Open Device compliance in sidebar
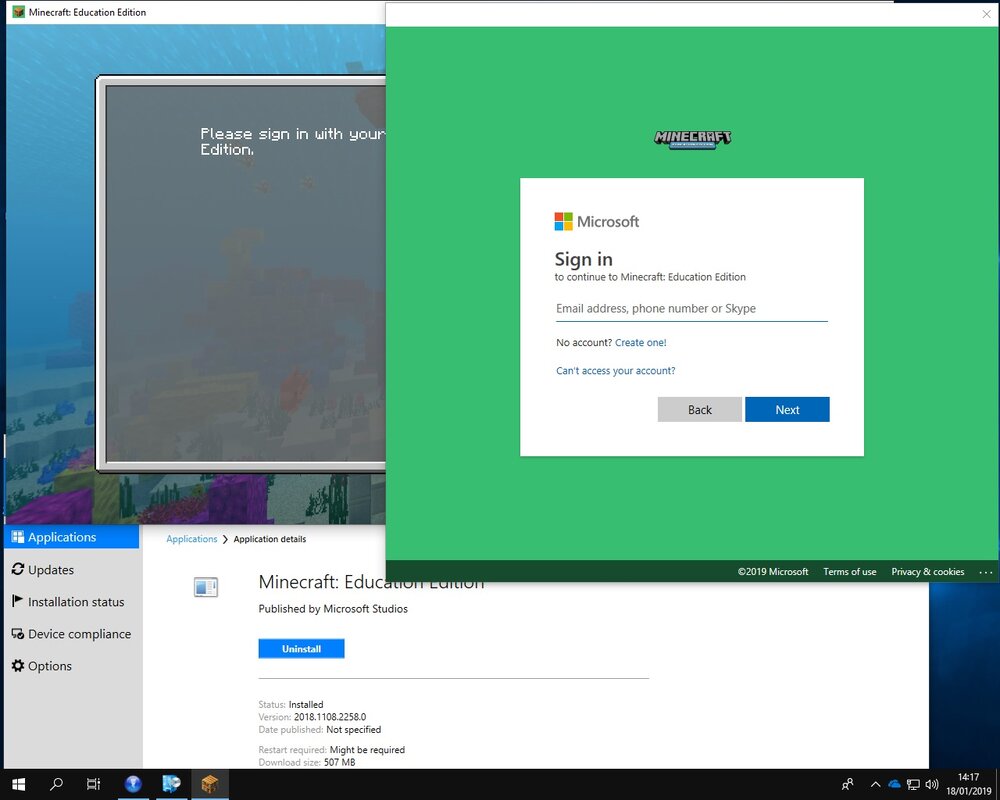The width and height of the screenshot is (1000, 800). [71, 633]
